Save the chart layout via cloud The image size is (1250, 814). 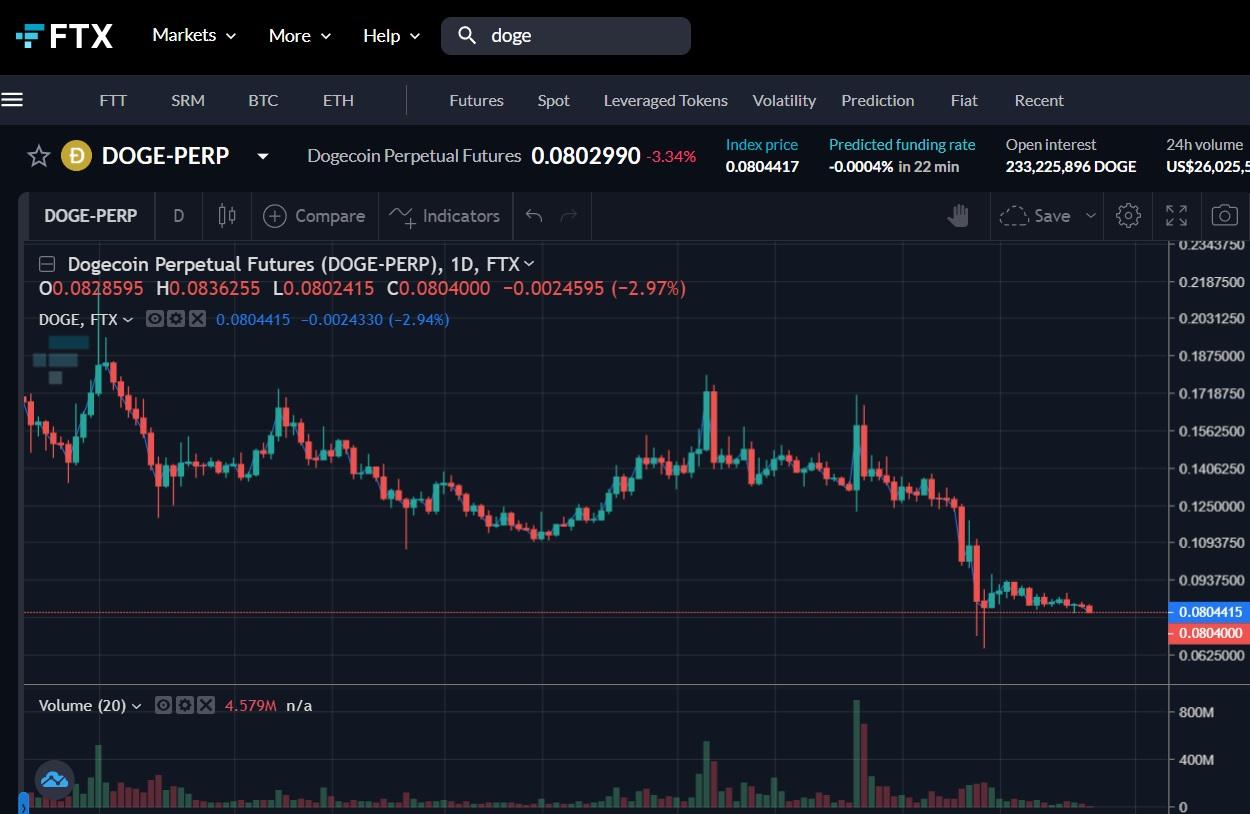[x=1034, y=216]
